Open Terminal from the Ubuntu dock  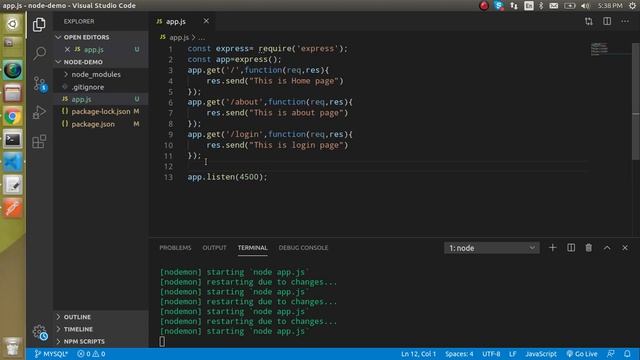(13, 140)
